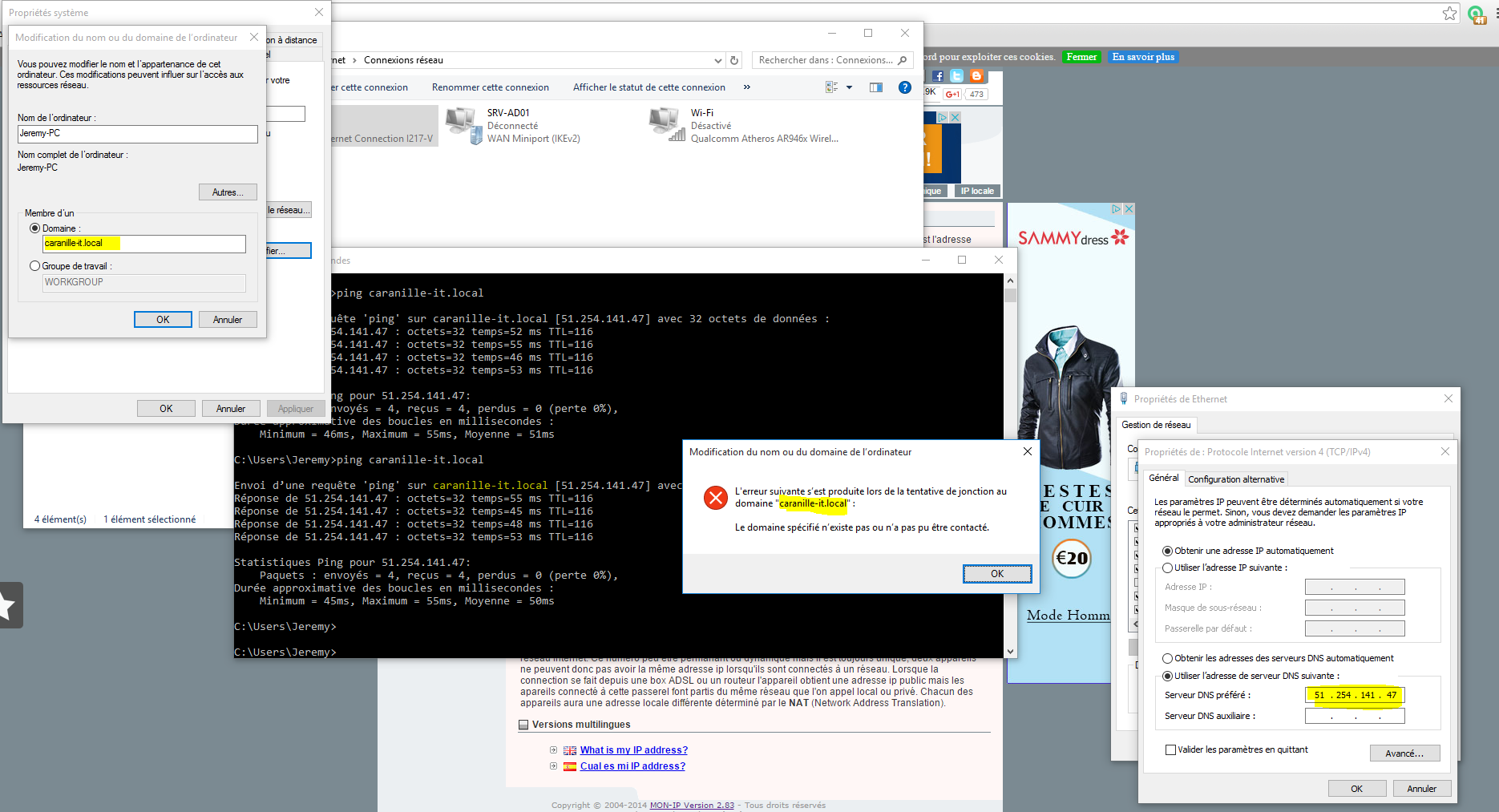This screenshot has width=1499, height=812.
Task: Toggle the preview pane icon
Action: tap(876, 87)
